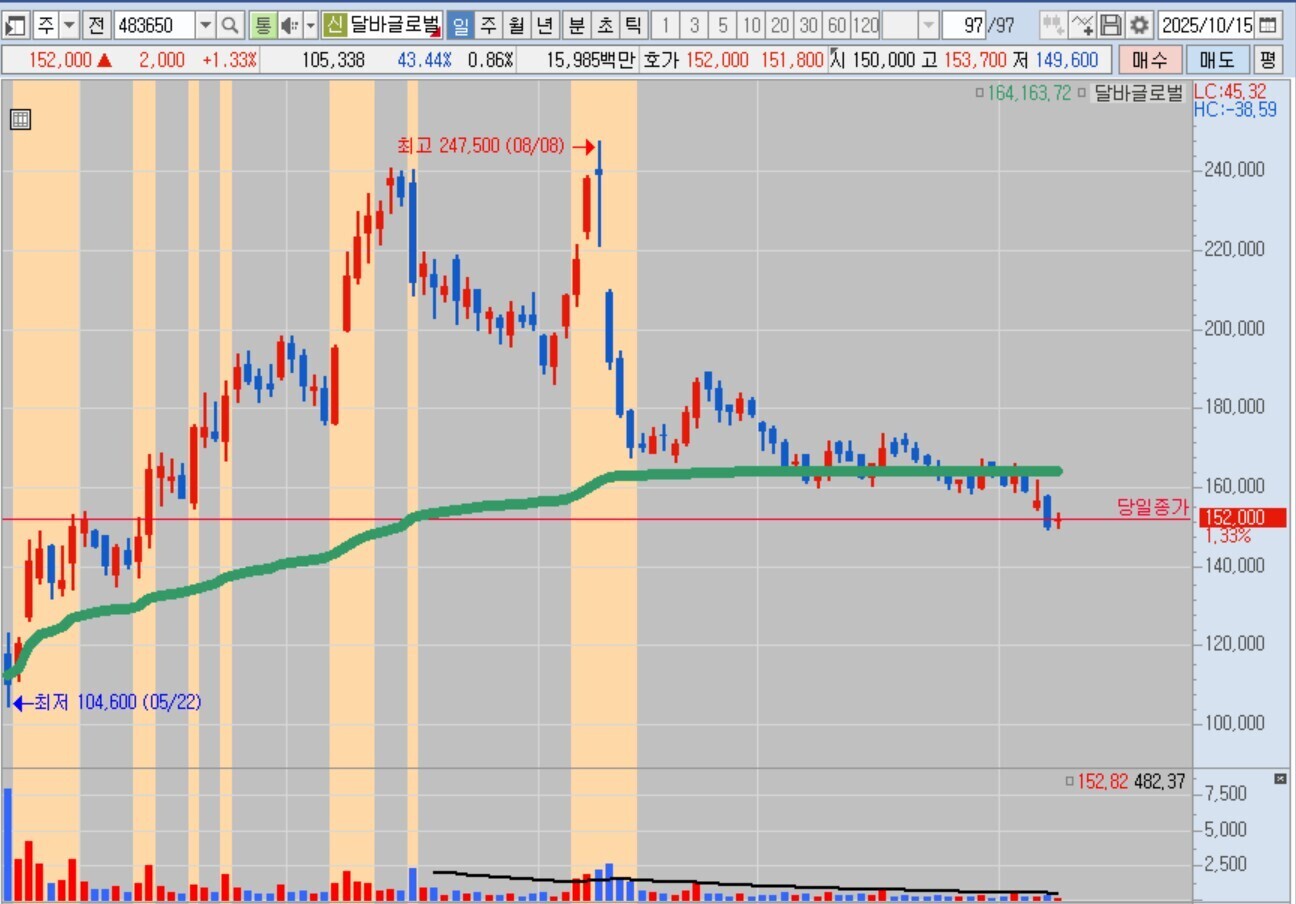This screenshot has height=904, width=1296.
Task: Open the custom interval dropdown arrow after 120
Action: (x=928, y=25)
